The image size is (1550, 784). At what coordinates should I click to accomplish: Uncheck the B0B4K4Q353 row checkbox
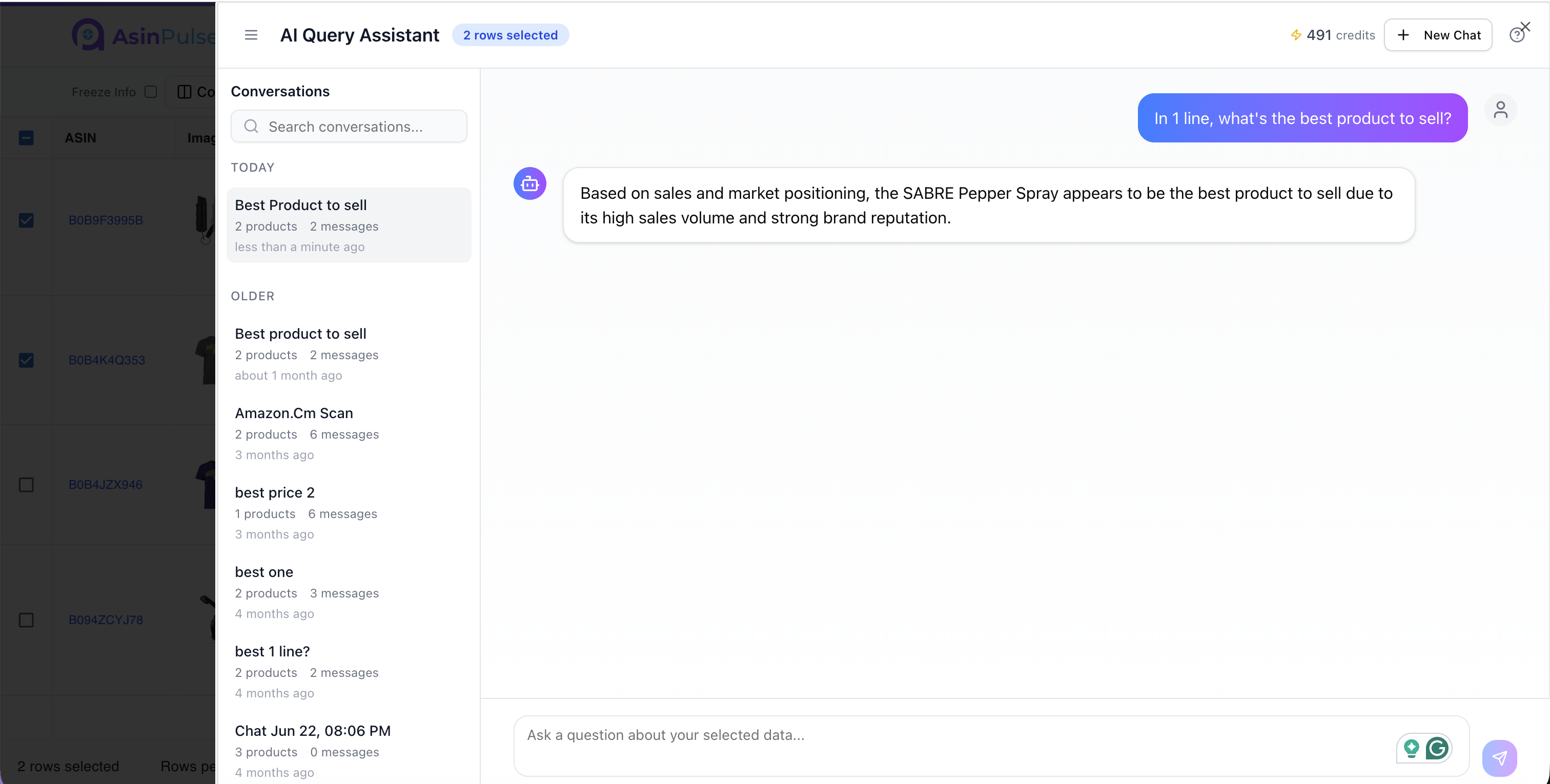tap(27, 360)
